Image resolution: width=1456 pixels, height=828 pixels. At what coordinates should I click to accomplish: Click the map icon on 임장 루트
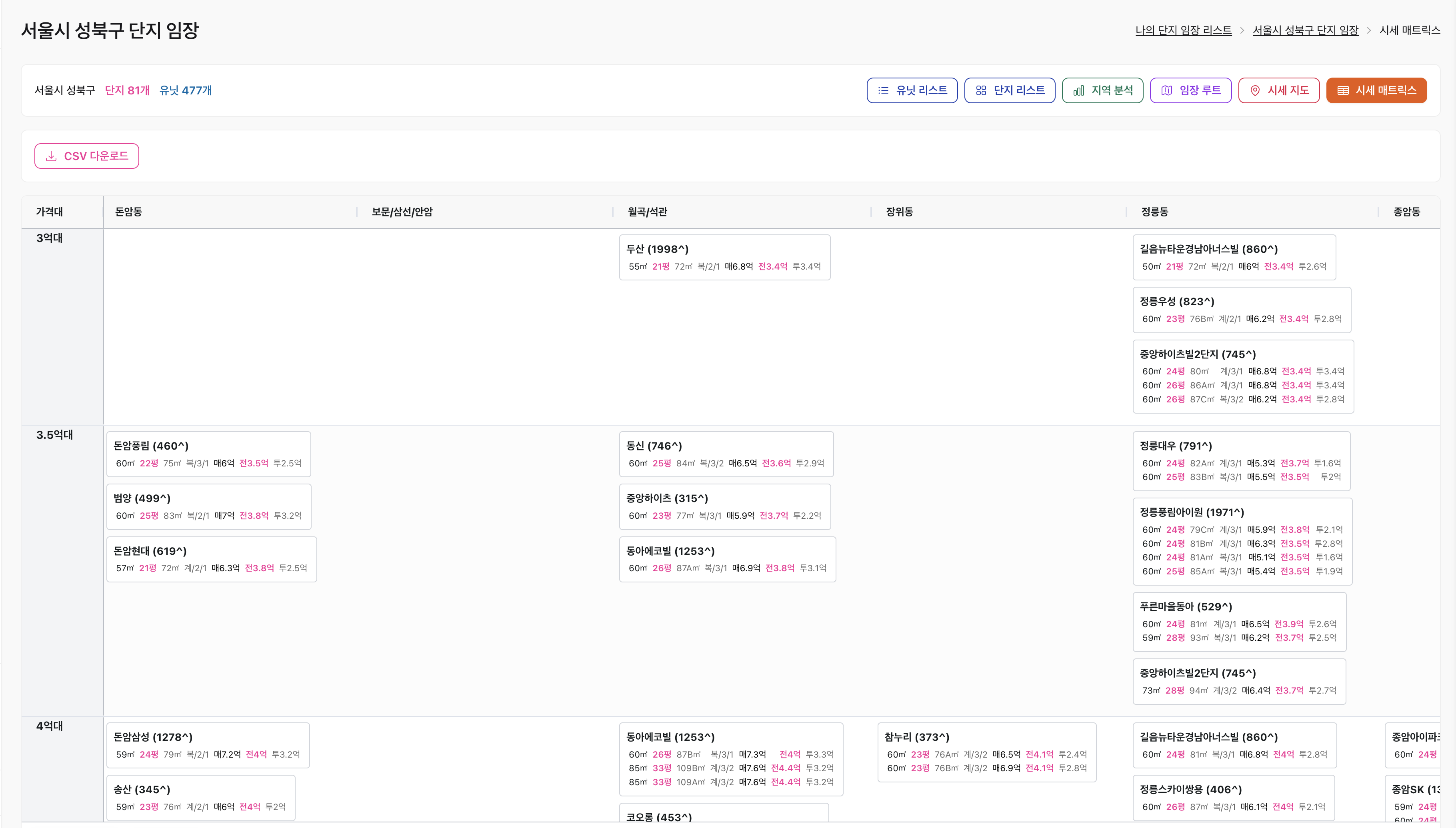[x=1167, y=90]
